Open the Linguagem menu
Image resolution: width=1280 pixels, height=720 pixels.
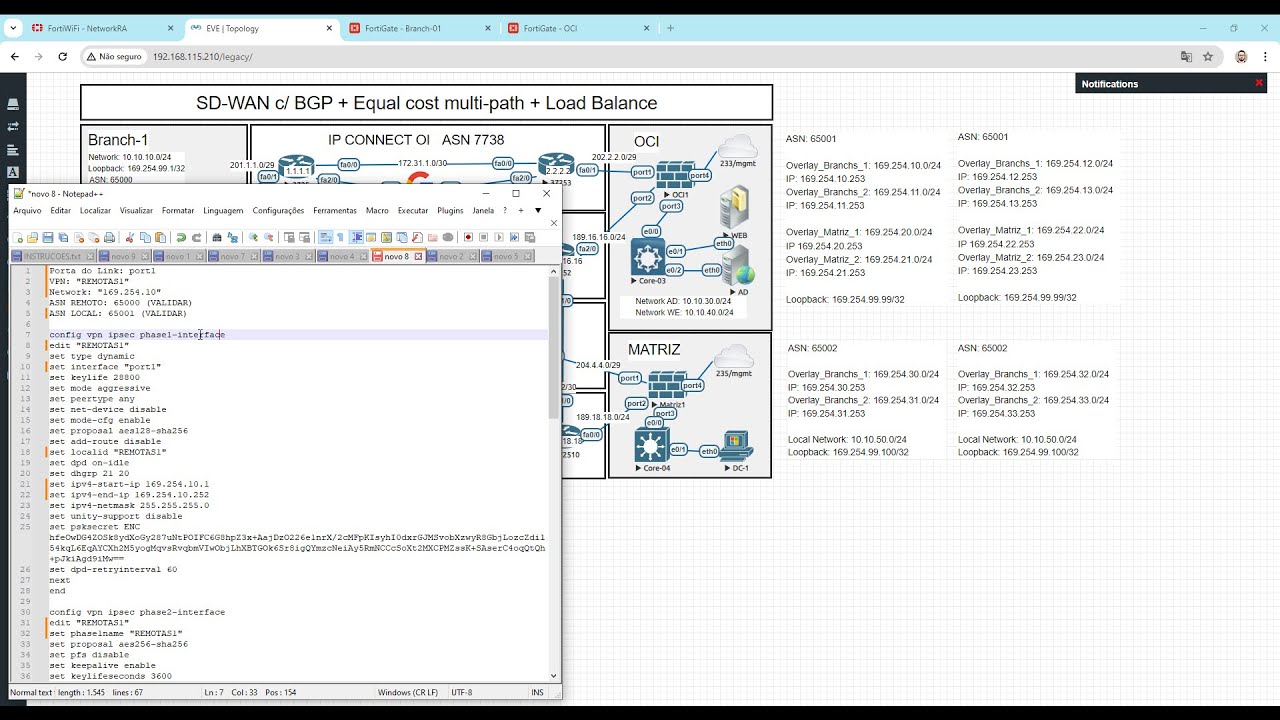click(223, 211)
